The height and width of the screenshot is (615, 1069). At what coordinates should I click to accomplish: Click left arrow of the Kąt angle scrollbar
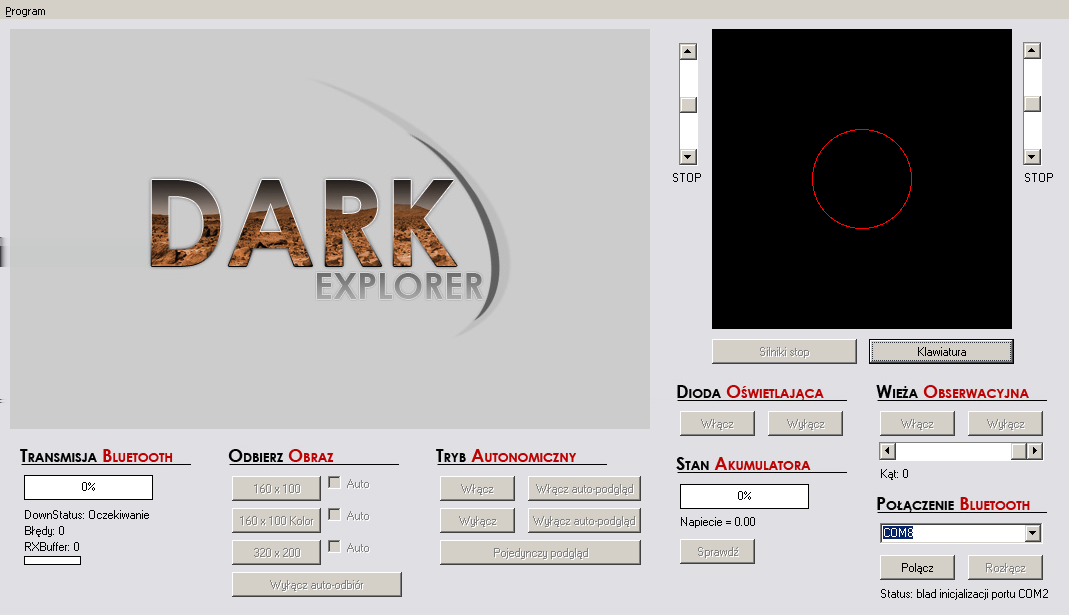(x=888, y=451)
